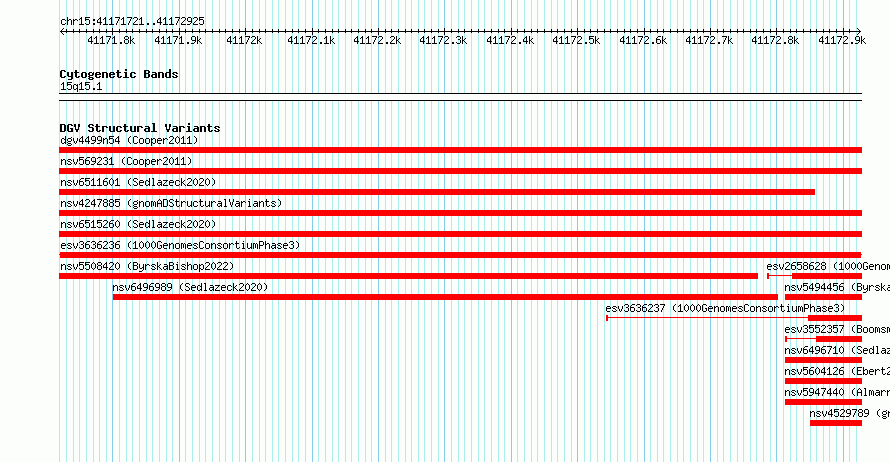
Task: Click the 41172.3k ruler label
Action: pyautogui.click(x=443, y=41)
